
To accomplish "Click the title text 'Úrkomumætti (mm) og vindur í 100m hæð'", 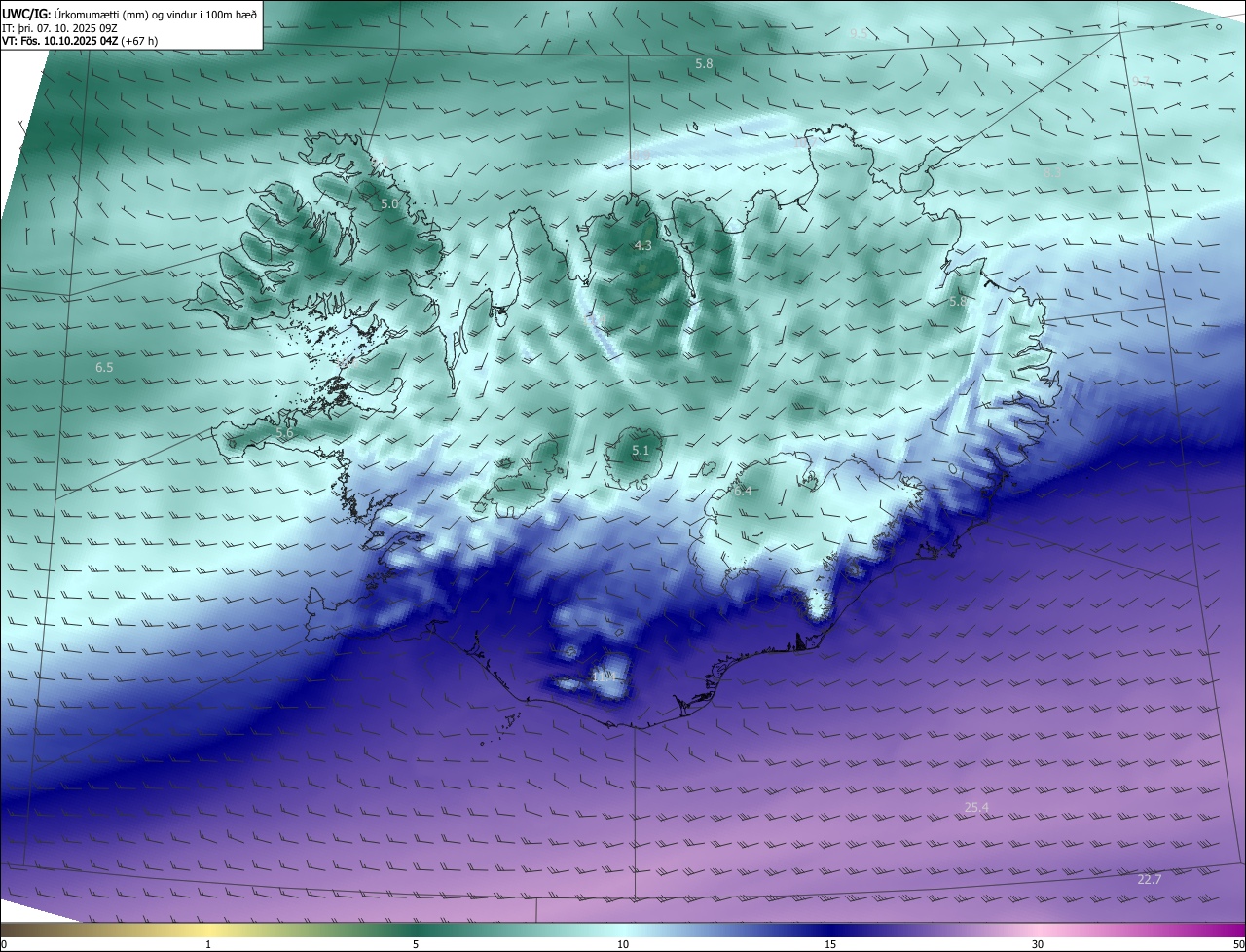I will click(x=156, y=15).
